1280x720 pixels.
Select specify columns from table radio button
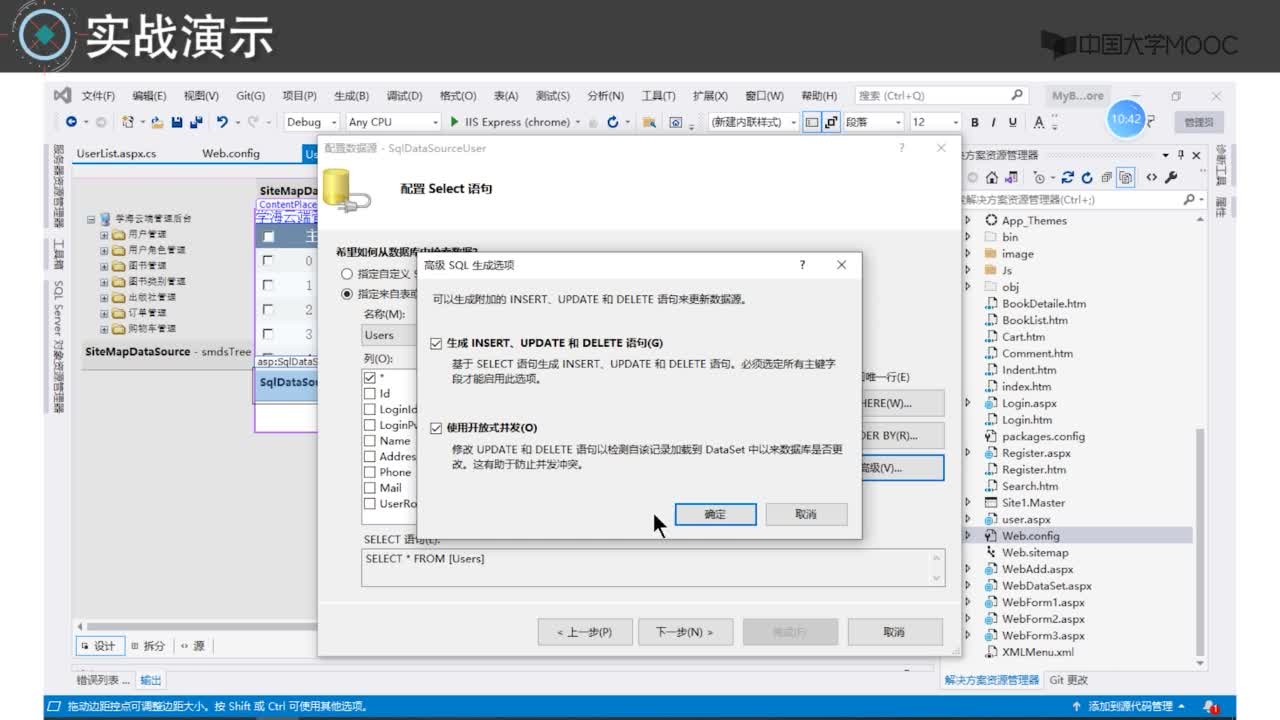click(347, 294)
